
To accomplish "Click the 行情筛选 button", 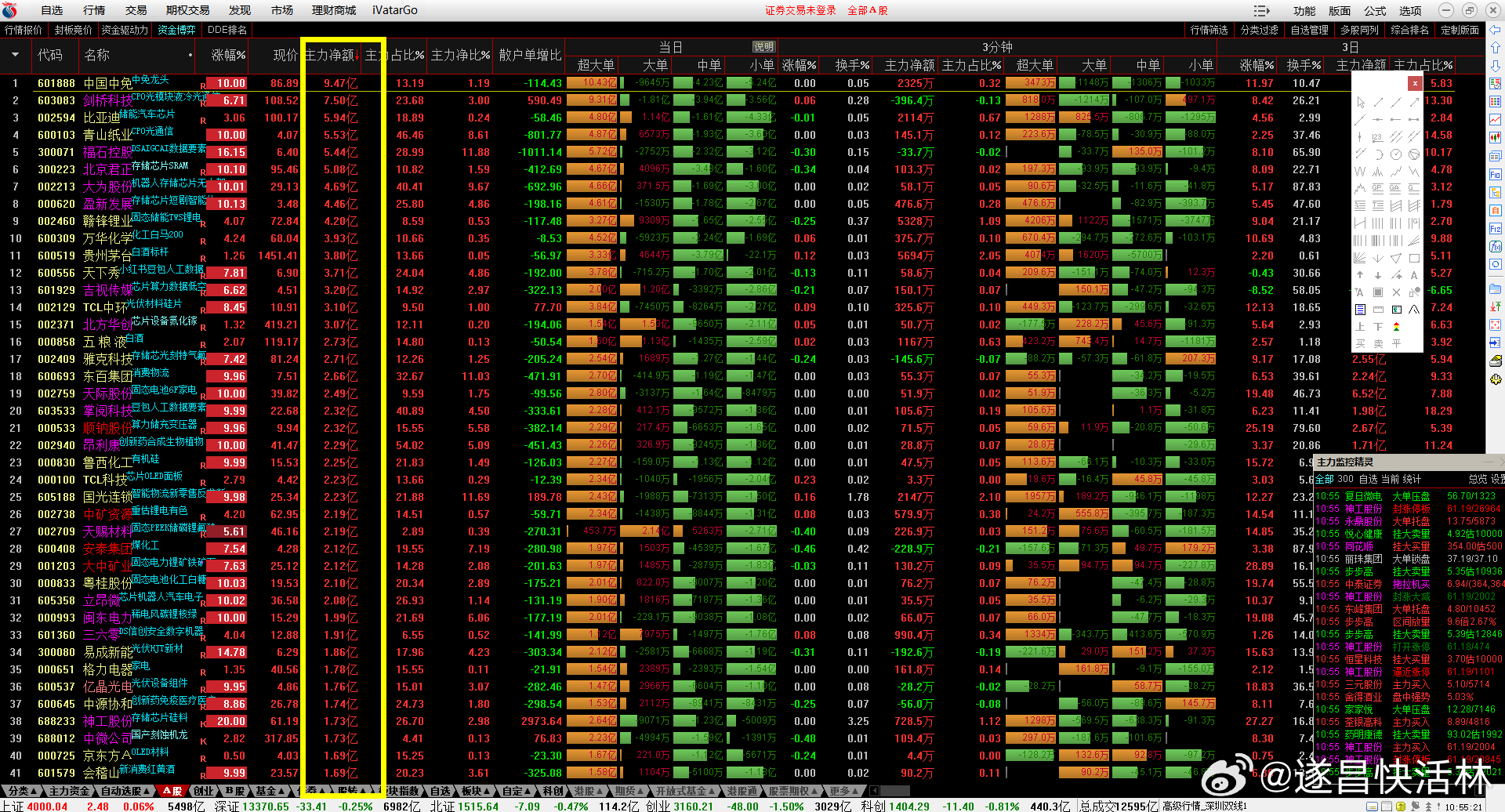I will (1209, 30).
